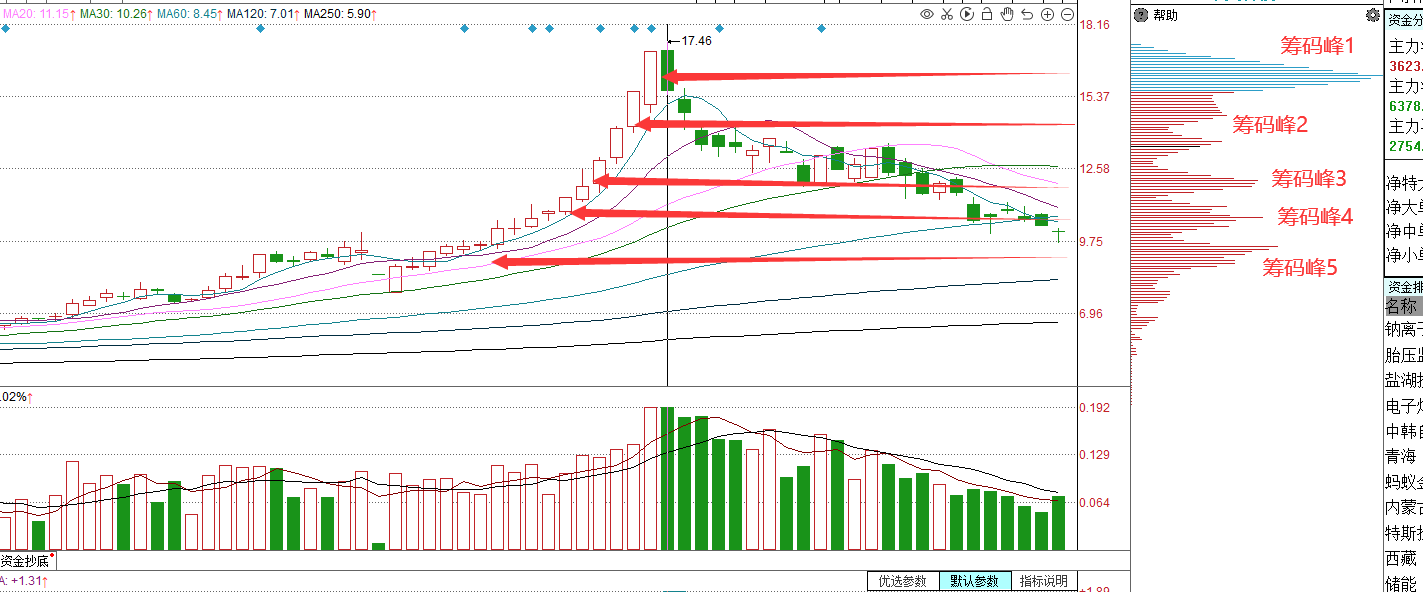
Task: Zoom in with the plus icon
Action: (x=1048, y=15)
